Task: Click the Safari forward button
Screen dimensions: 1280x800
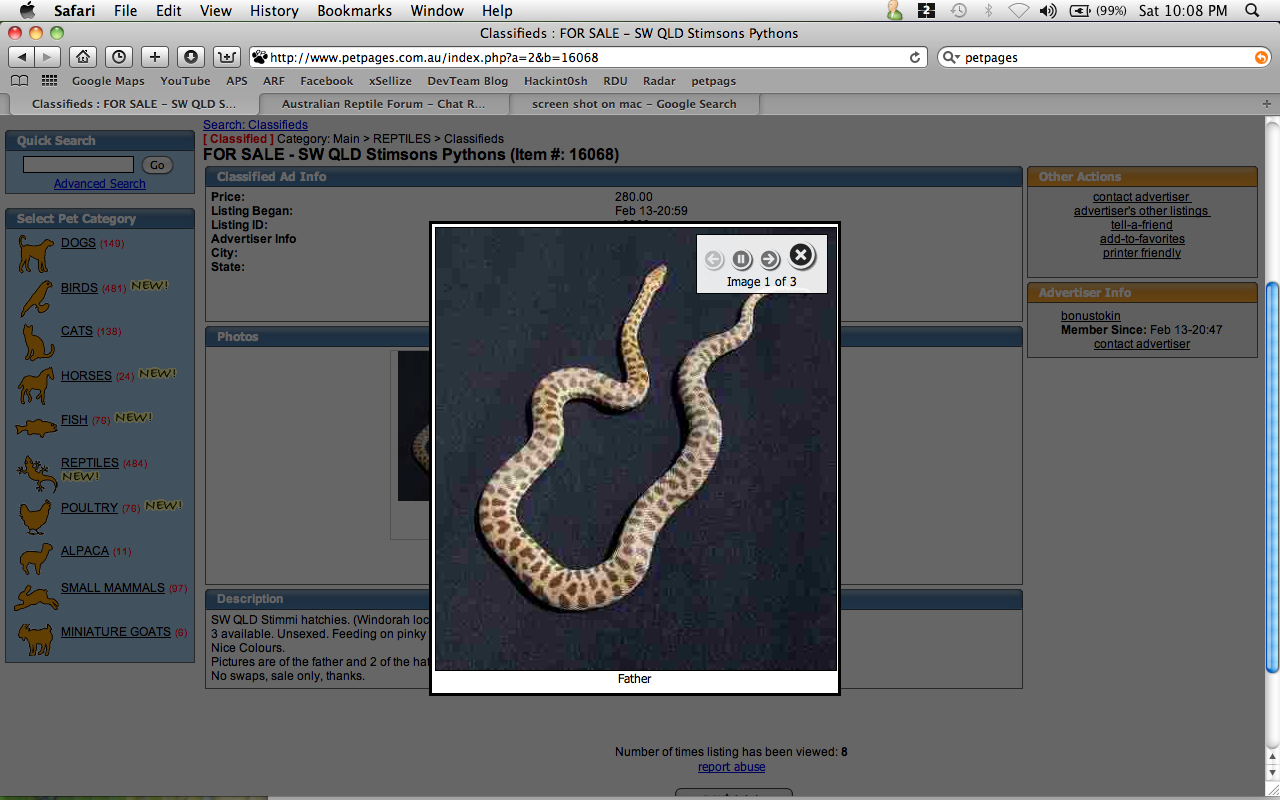Action: [x=48, y=57]
